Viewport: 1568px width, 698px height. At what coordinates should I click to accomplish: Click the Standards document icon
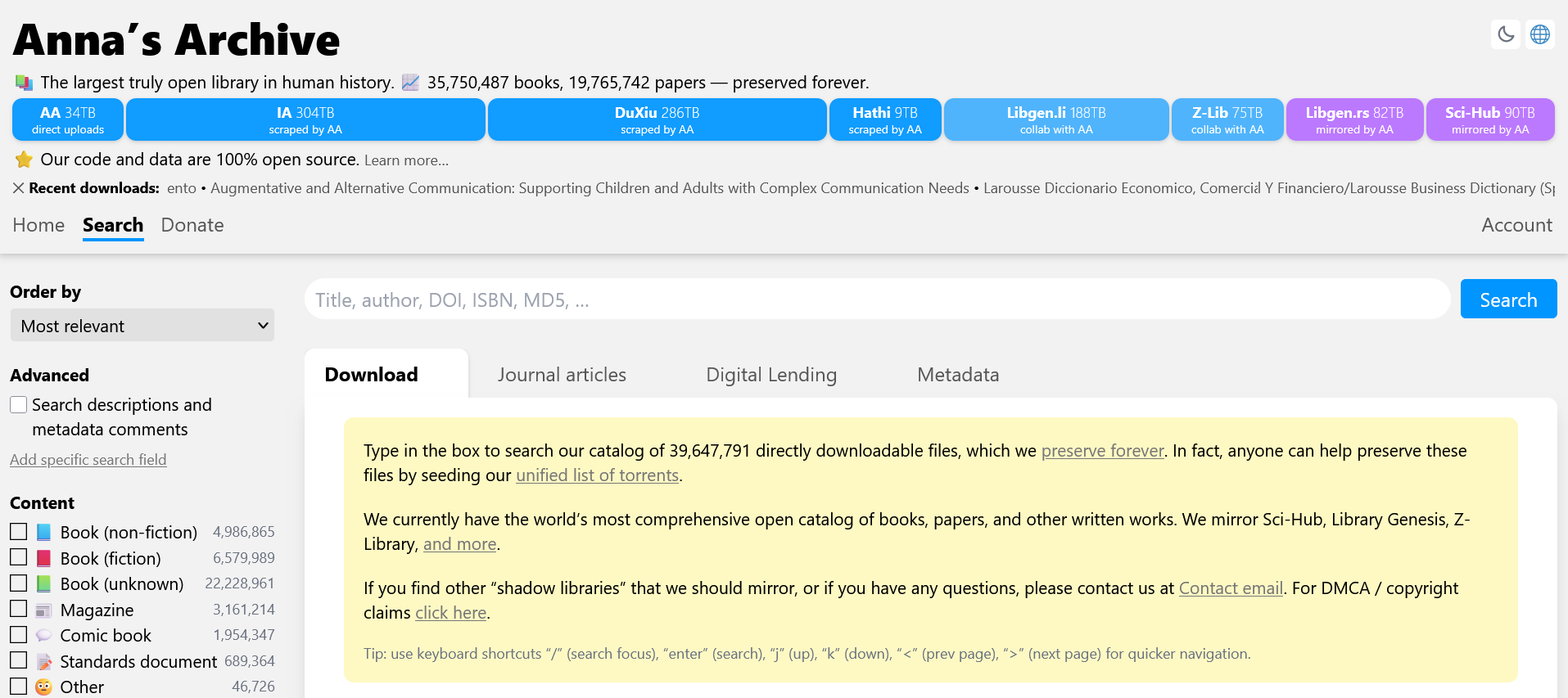click(x=44, y=662)
